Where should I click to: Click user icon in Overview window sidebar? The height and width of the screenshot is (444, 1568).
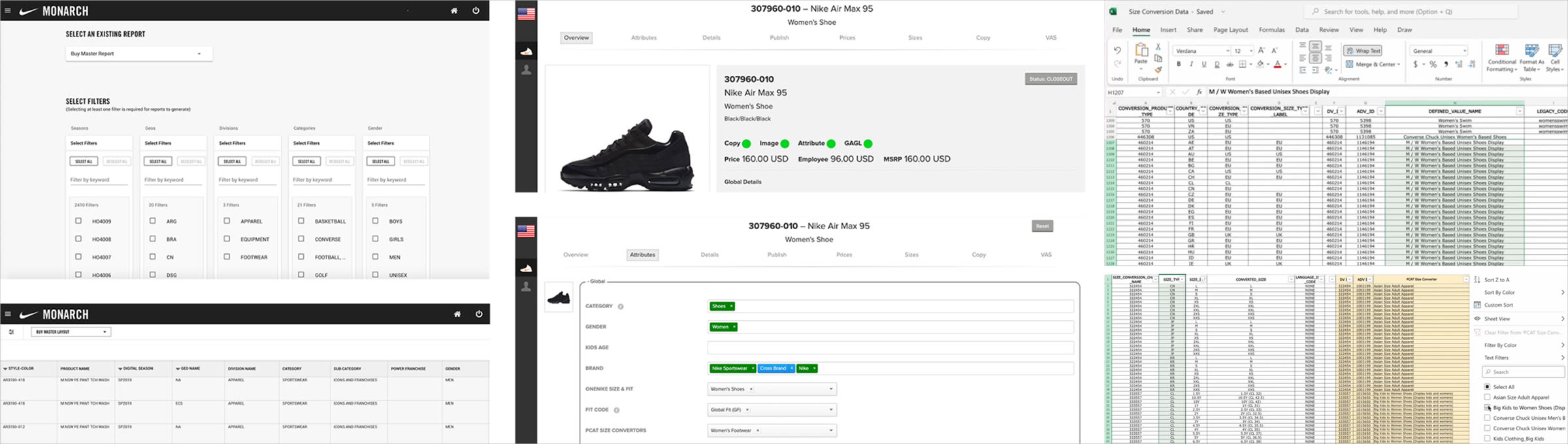[x=526, y=70]
